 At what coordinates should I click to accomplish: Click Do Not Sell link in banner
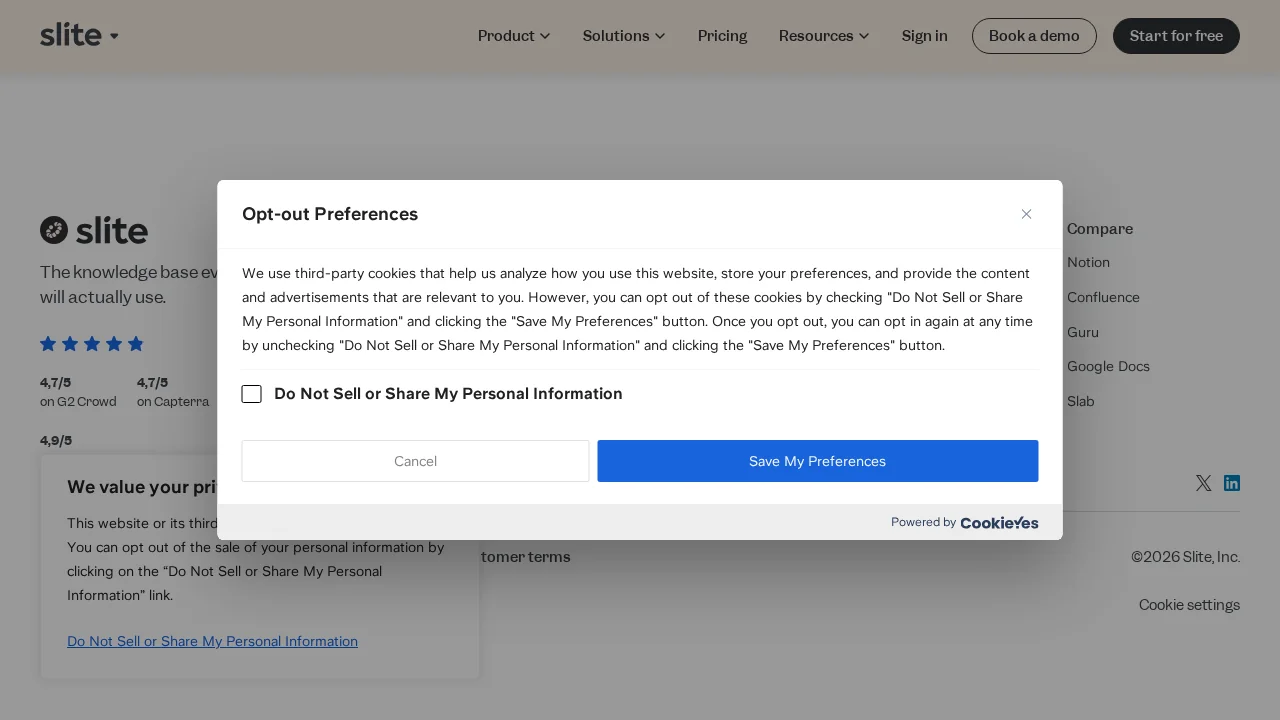tap(212, 641)
